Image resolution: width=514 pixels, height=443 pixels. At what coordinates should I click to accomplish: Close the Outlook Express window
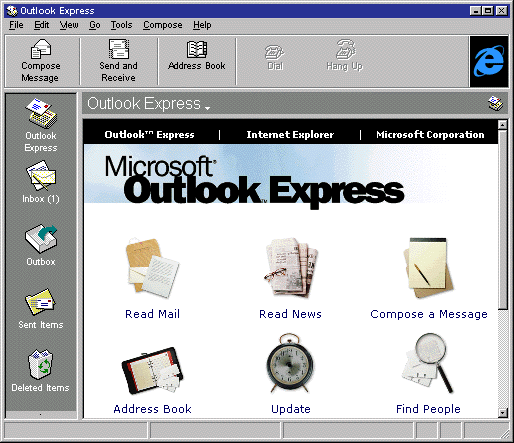pyautogui.click(x=501, y=11)
